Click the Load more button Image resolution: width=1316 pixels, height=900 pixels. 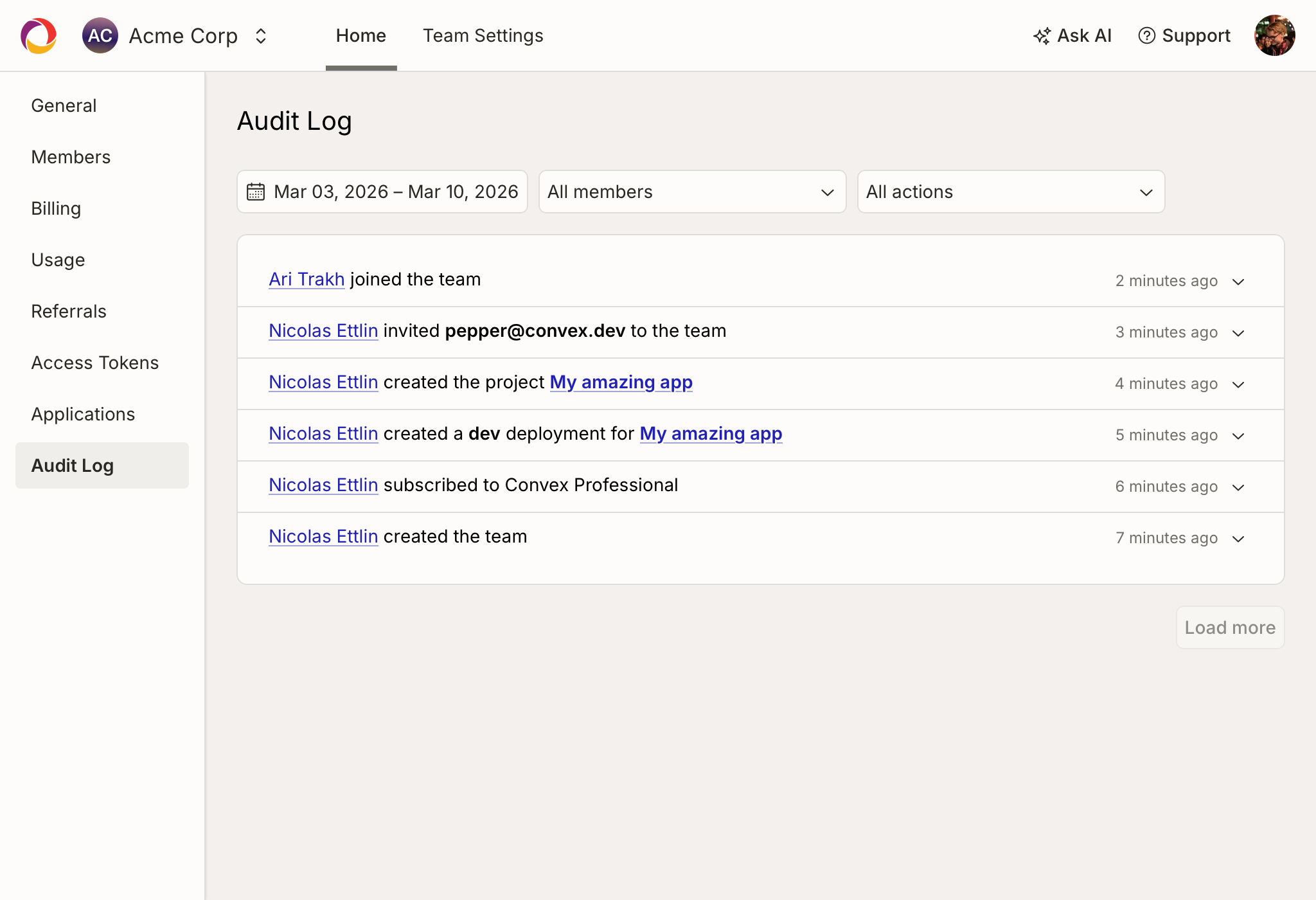point(1229,627)
